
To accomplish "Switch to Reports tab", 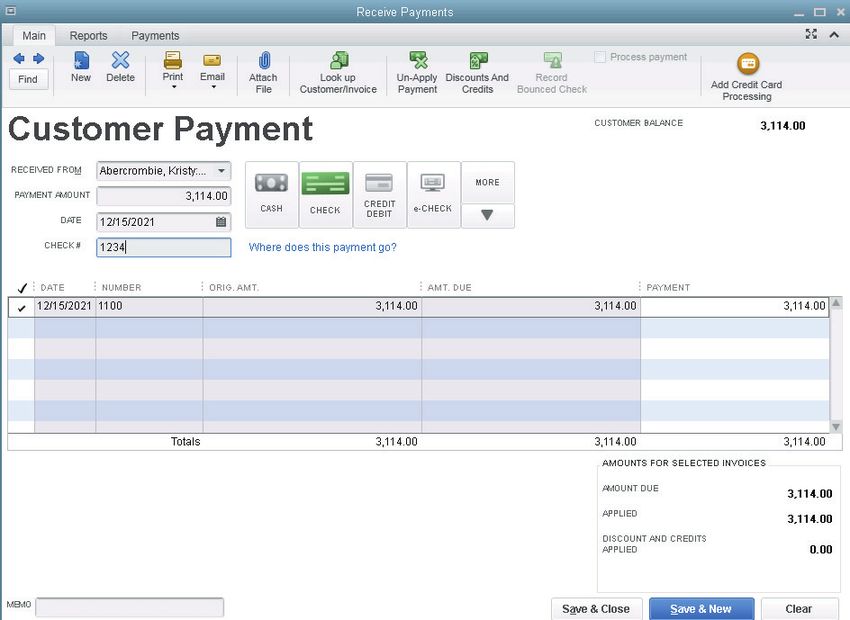I will pos(88,36).
